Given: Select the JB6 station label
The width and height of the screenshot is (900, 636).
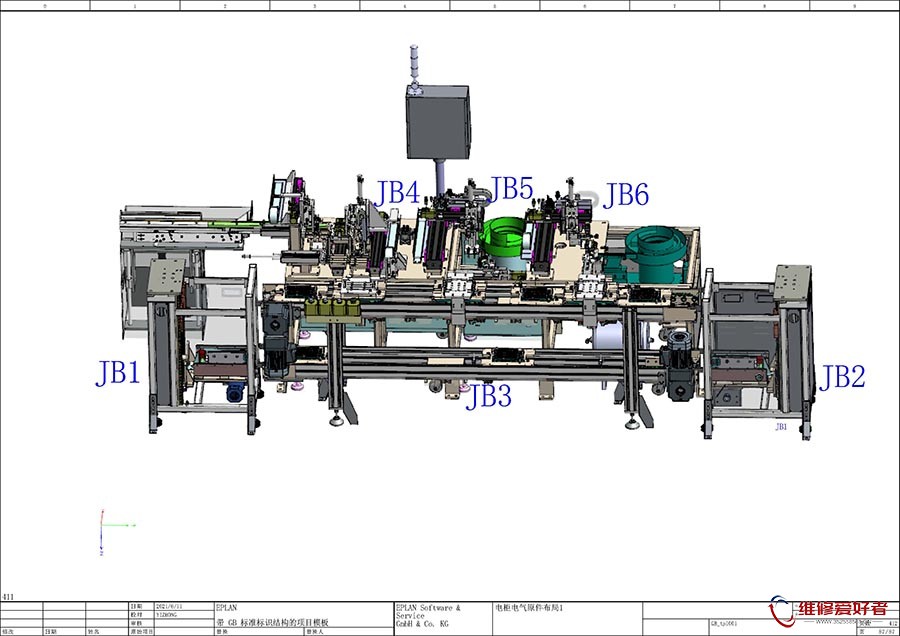Looking at the screenshot, I should [626, 195].
